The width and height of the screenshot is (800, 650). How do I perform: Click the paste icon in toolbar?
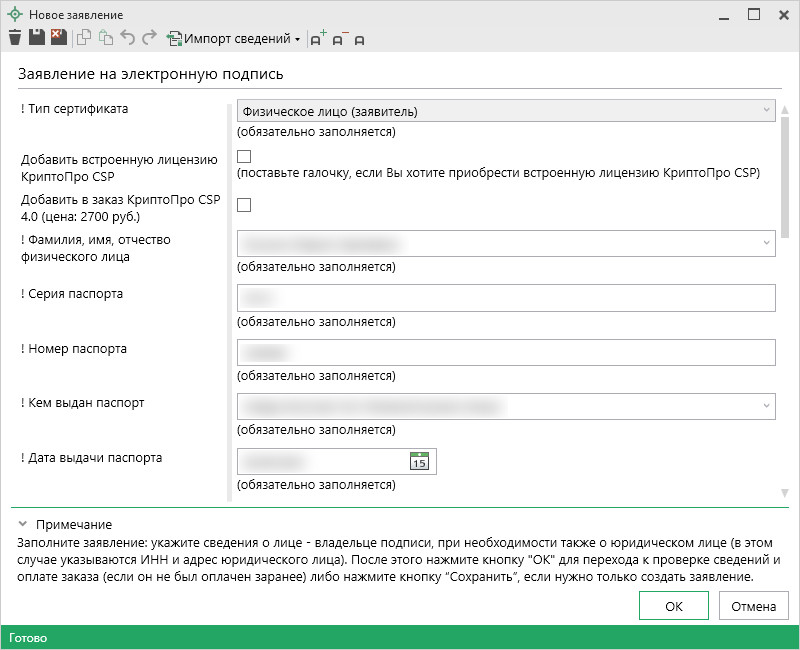pos(105,39)
